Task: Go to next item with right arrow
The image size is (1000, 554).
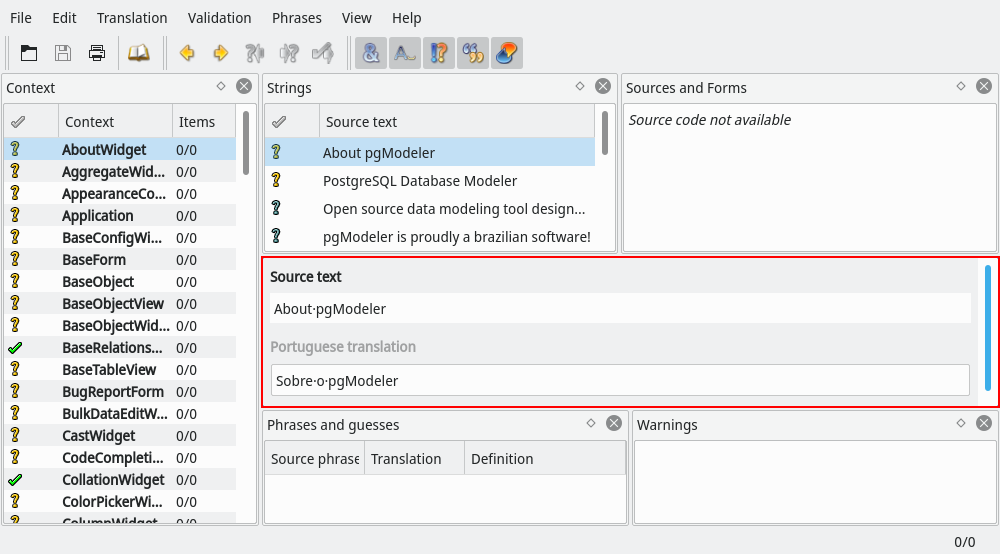Action: [221, 53]
